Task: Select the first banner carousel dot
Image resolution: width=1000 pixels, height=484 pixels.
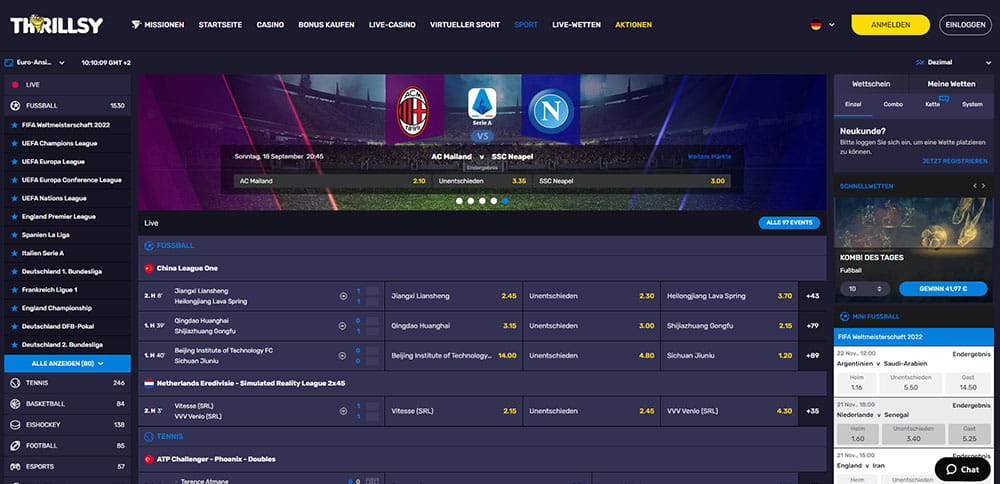Action: pyautogui.click(x=459, y=201)
